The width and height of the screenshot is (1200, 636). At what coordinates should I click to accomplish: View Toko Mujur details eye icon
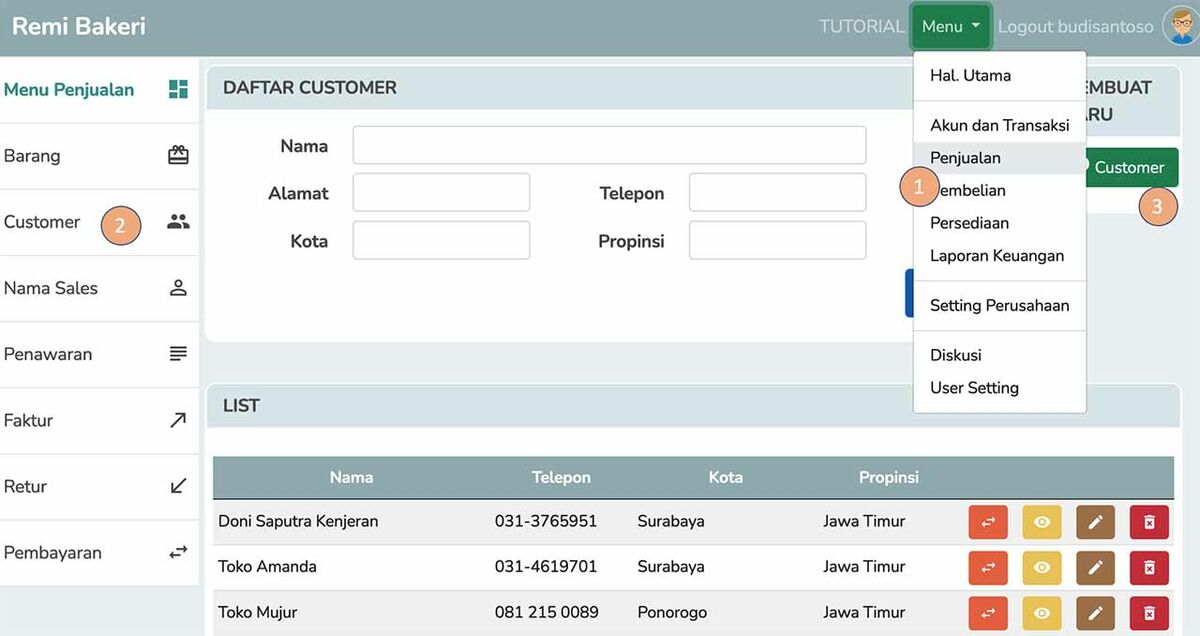point(1042,612)
